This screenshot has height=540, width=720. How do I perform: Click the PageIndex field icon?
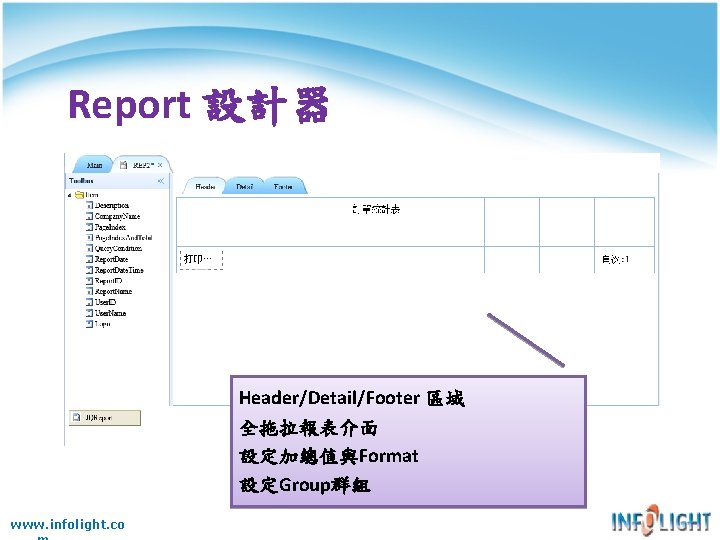[x=90, y=227]
